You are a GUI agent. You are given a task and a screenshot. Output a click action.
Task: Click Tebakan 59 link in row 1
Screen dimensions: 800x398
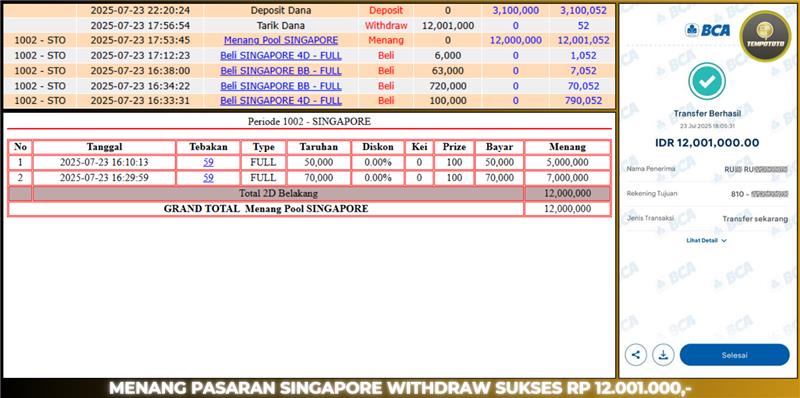click(208, 162)
